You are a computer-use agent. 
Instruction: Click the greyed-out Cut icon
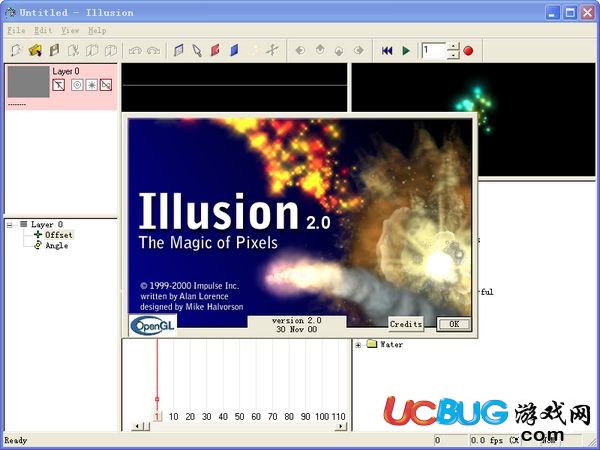point(73,50)
